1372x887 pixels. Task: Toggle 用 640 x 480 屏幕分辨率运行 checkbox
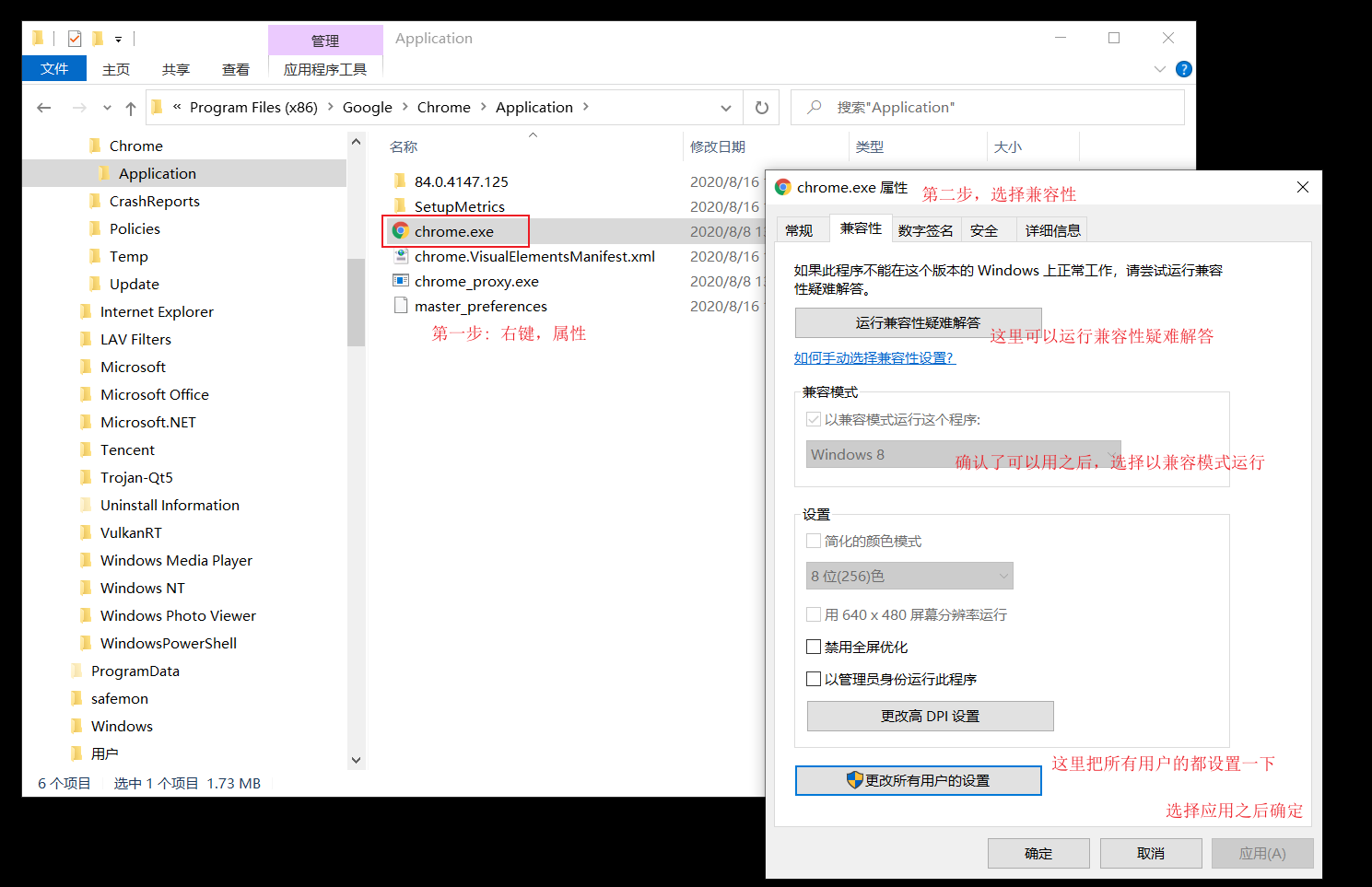(x=814, y=614)
